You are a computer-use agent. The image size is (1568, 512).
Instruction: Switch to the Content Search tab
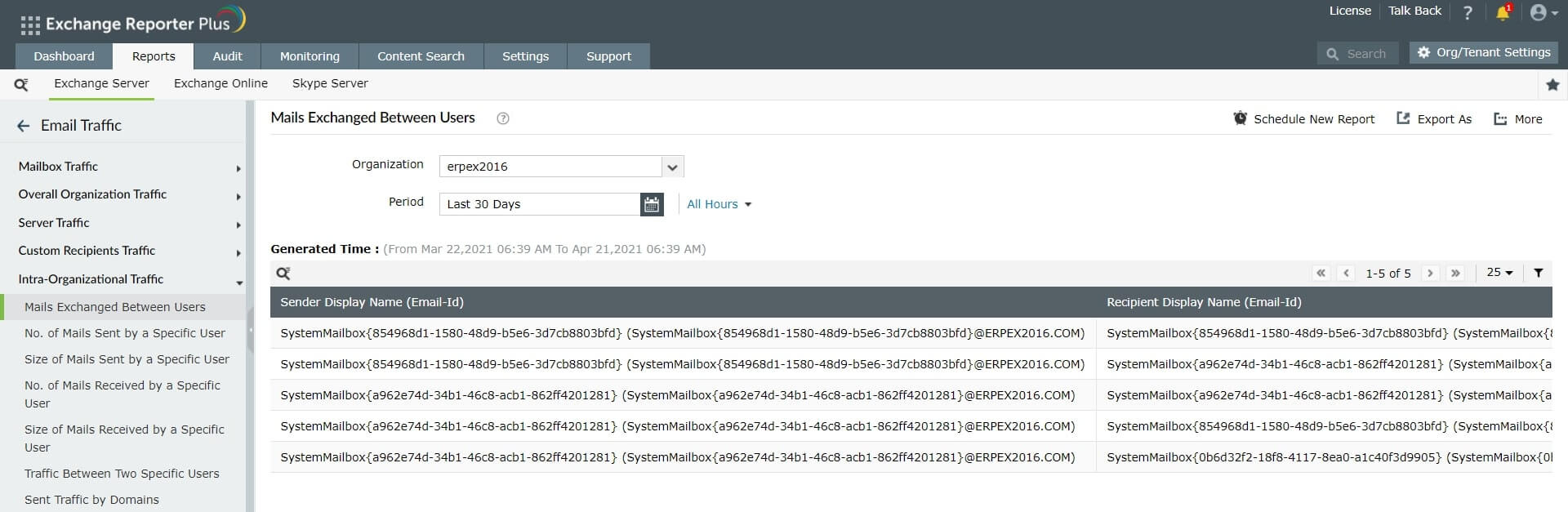(x=421, y=56)
